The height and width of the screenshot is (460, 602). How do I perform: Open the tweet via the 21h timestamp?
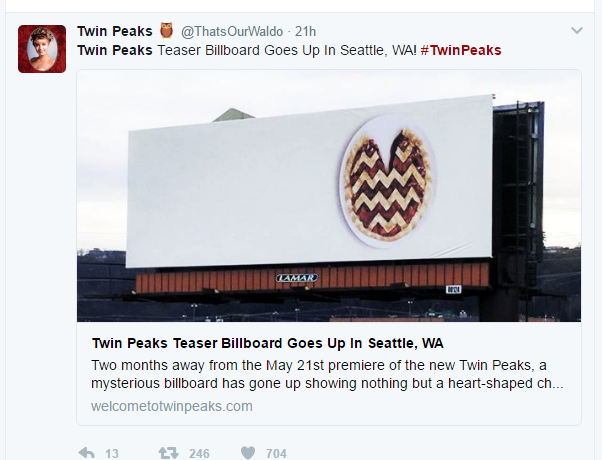[305, 31]
